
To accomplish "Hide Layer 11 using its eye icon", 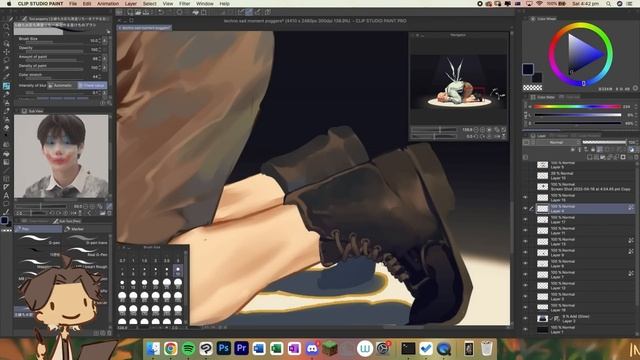I will 525,231.
